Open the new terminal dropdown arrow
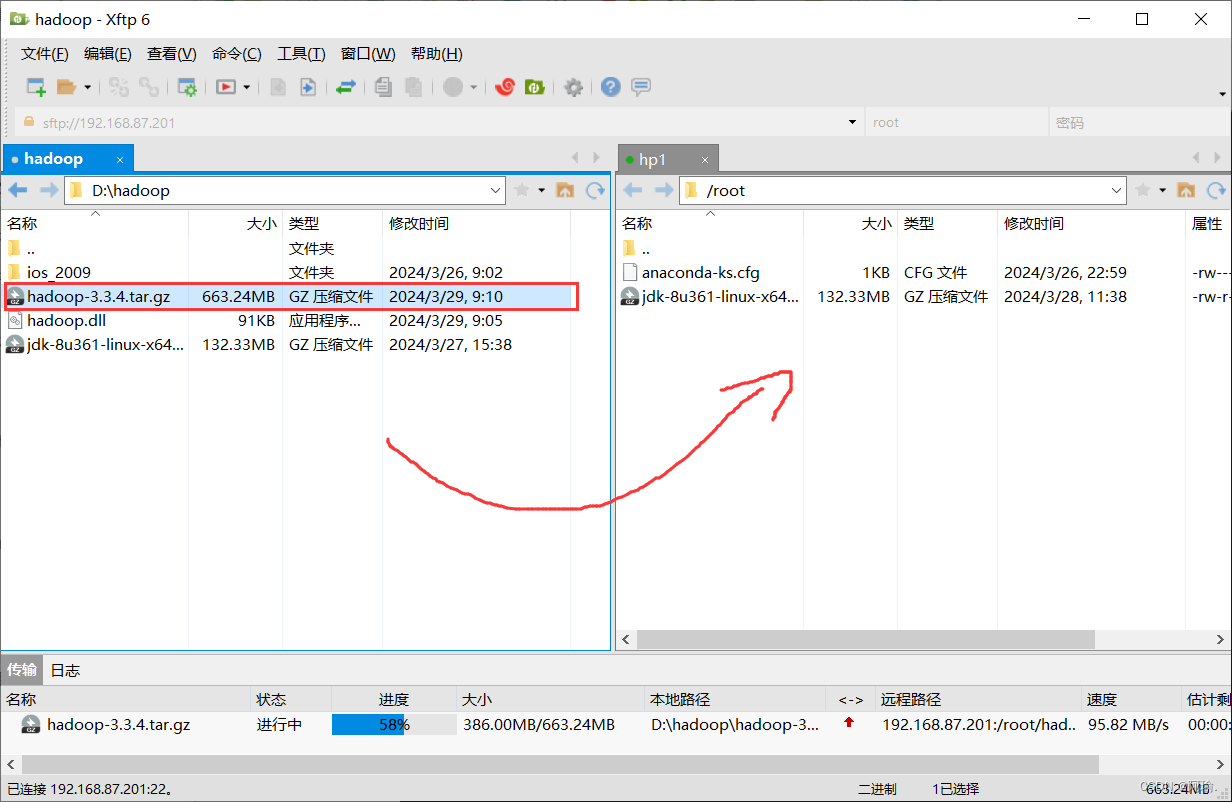 246,87
